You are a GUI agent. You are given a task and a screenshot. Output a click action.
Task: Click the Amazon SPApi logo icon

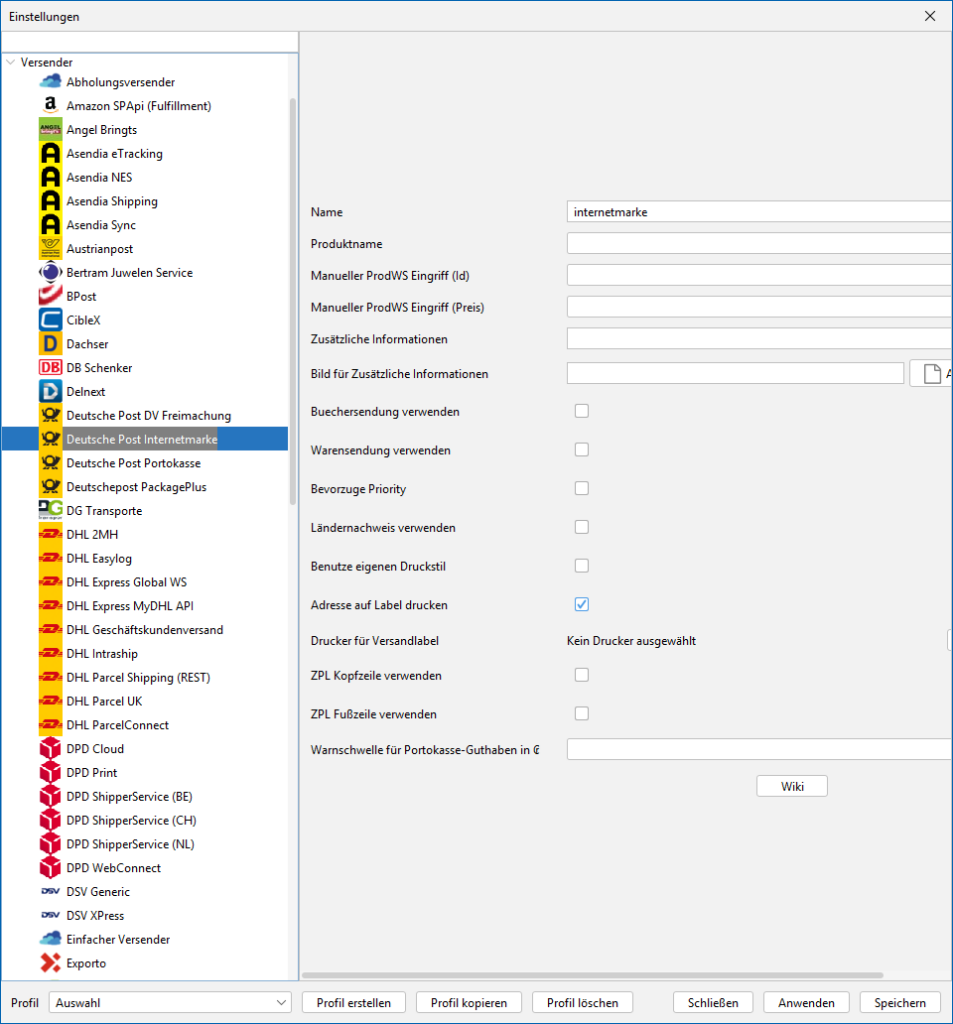50,106
